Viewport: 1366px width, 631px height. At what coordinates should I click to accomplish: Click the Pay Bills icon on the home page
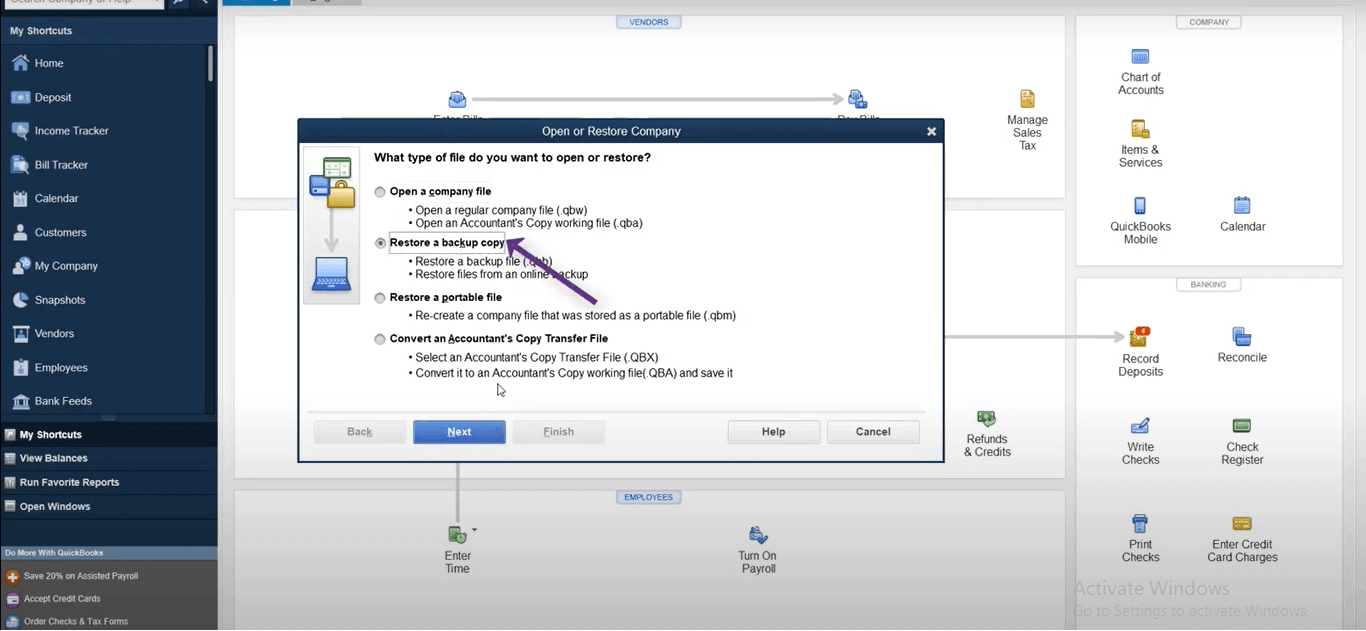click(x=857, y=100)
